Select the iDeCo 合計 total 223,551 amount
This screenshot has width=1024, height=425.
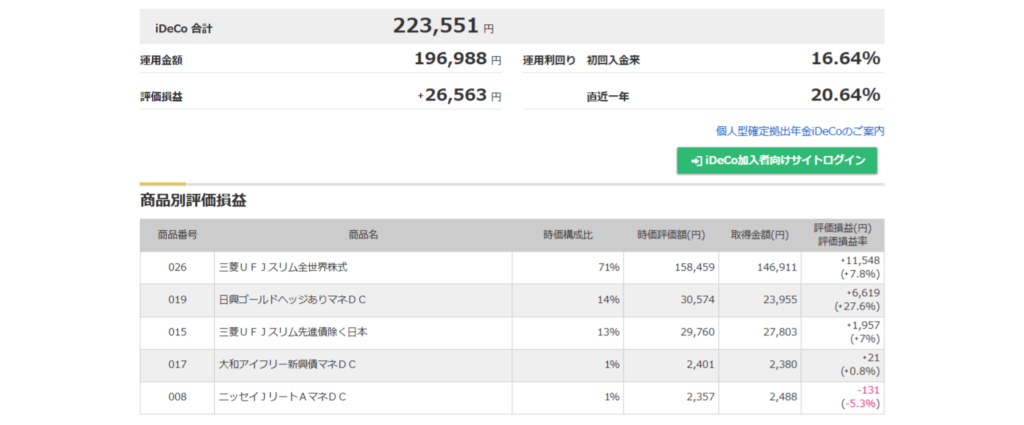point(436,26)
